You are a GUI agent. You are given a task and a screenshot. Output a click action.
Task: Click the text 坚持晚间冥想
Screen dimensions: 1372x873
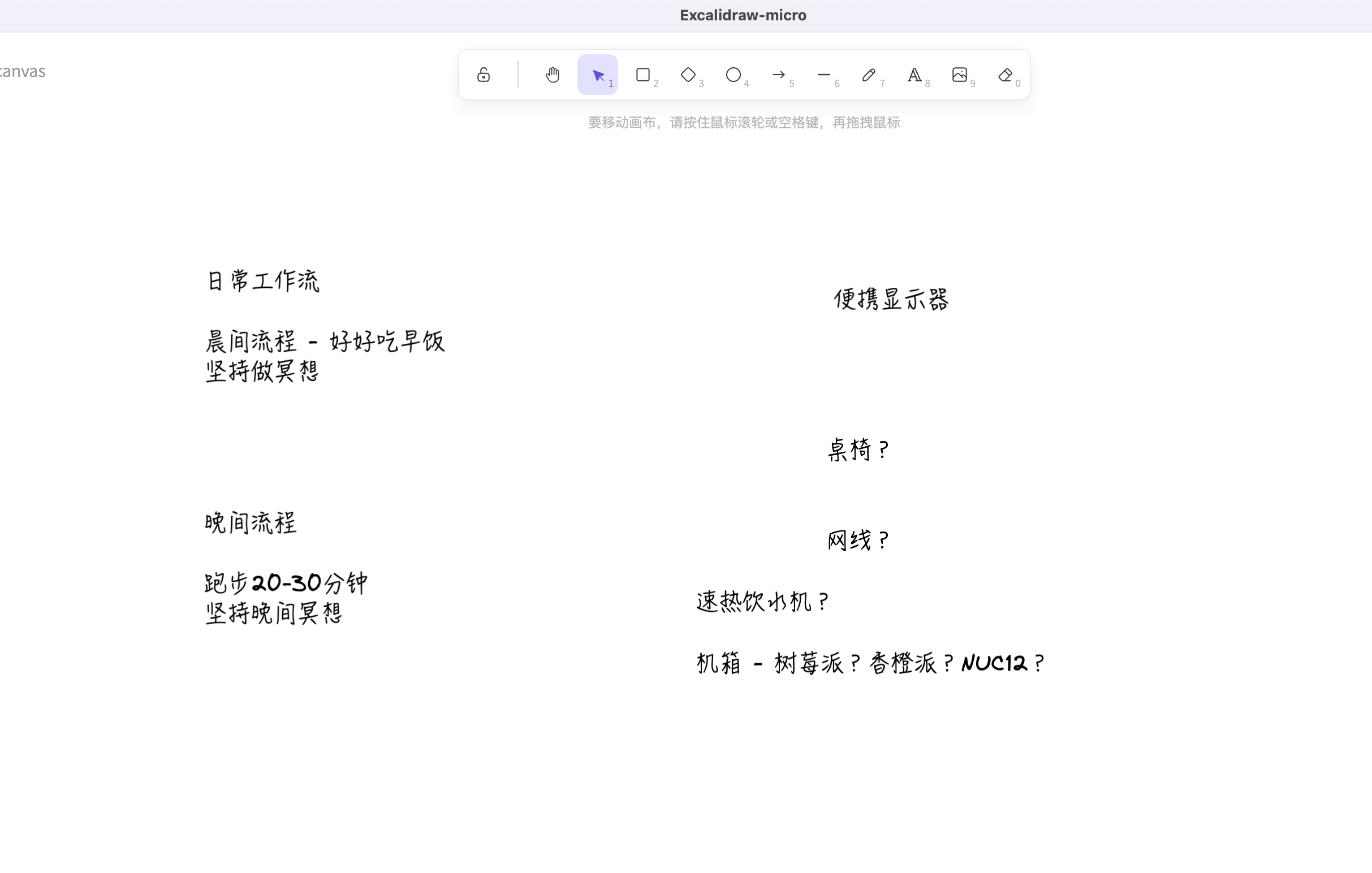(x=274, y=613)
